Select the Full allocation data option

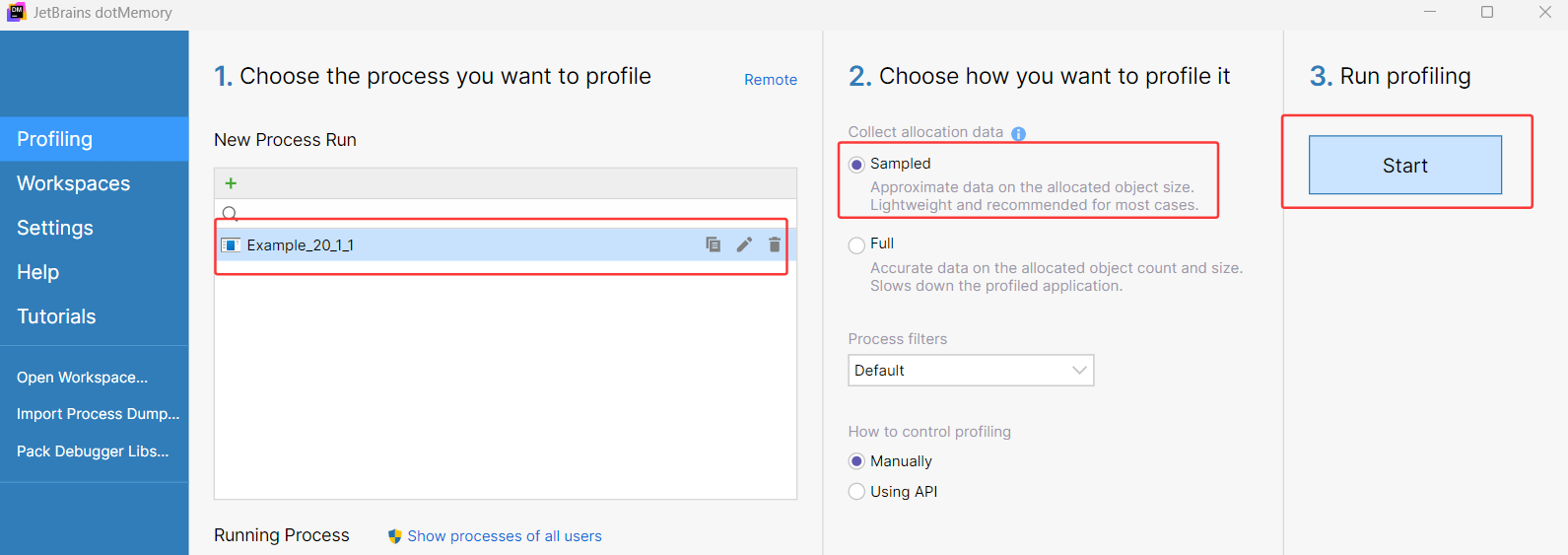[856, 244]
